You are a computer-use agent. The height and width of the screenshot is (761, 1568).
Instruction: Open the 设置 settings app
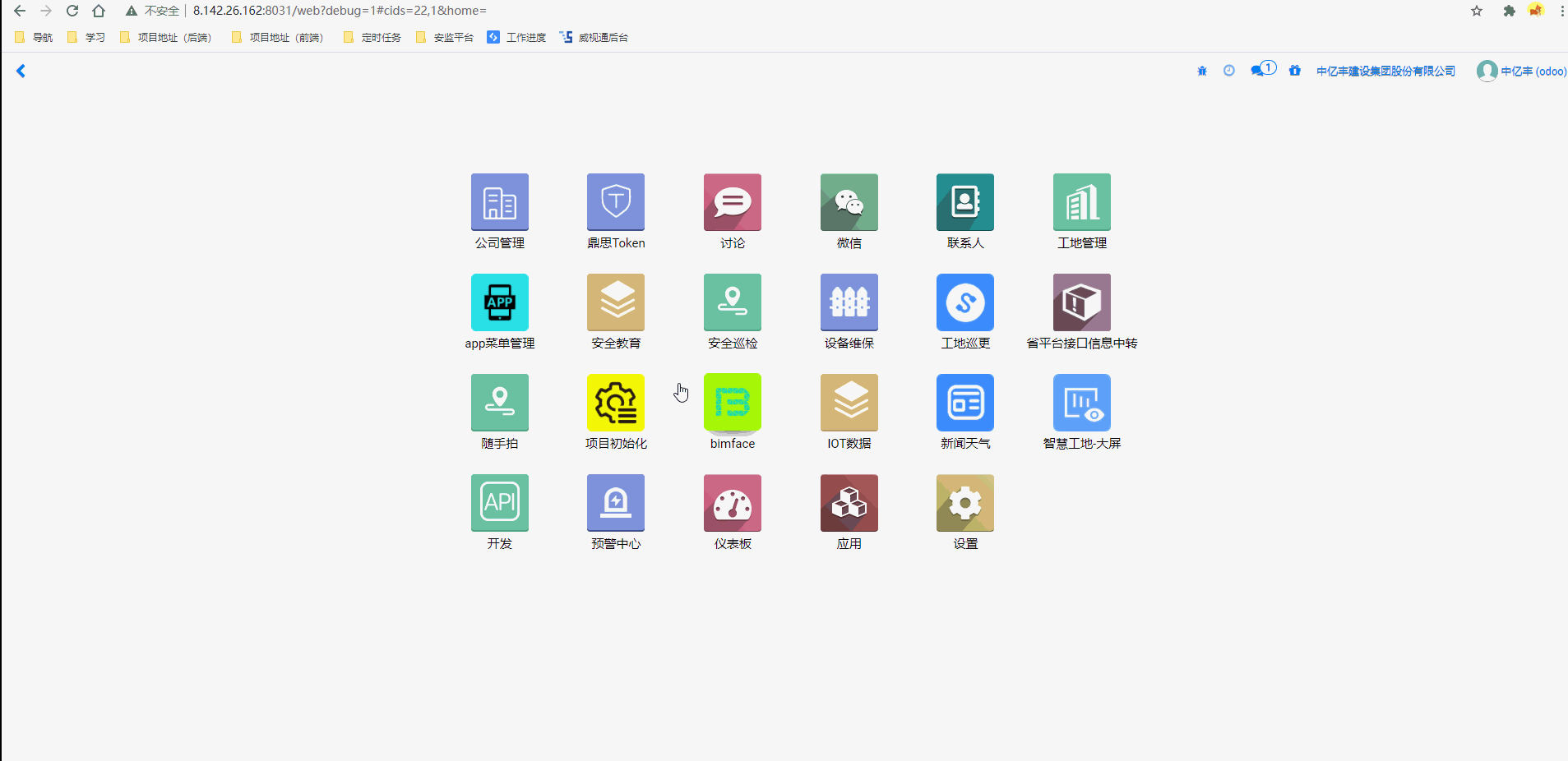tap(965, 503)
